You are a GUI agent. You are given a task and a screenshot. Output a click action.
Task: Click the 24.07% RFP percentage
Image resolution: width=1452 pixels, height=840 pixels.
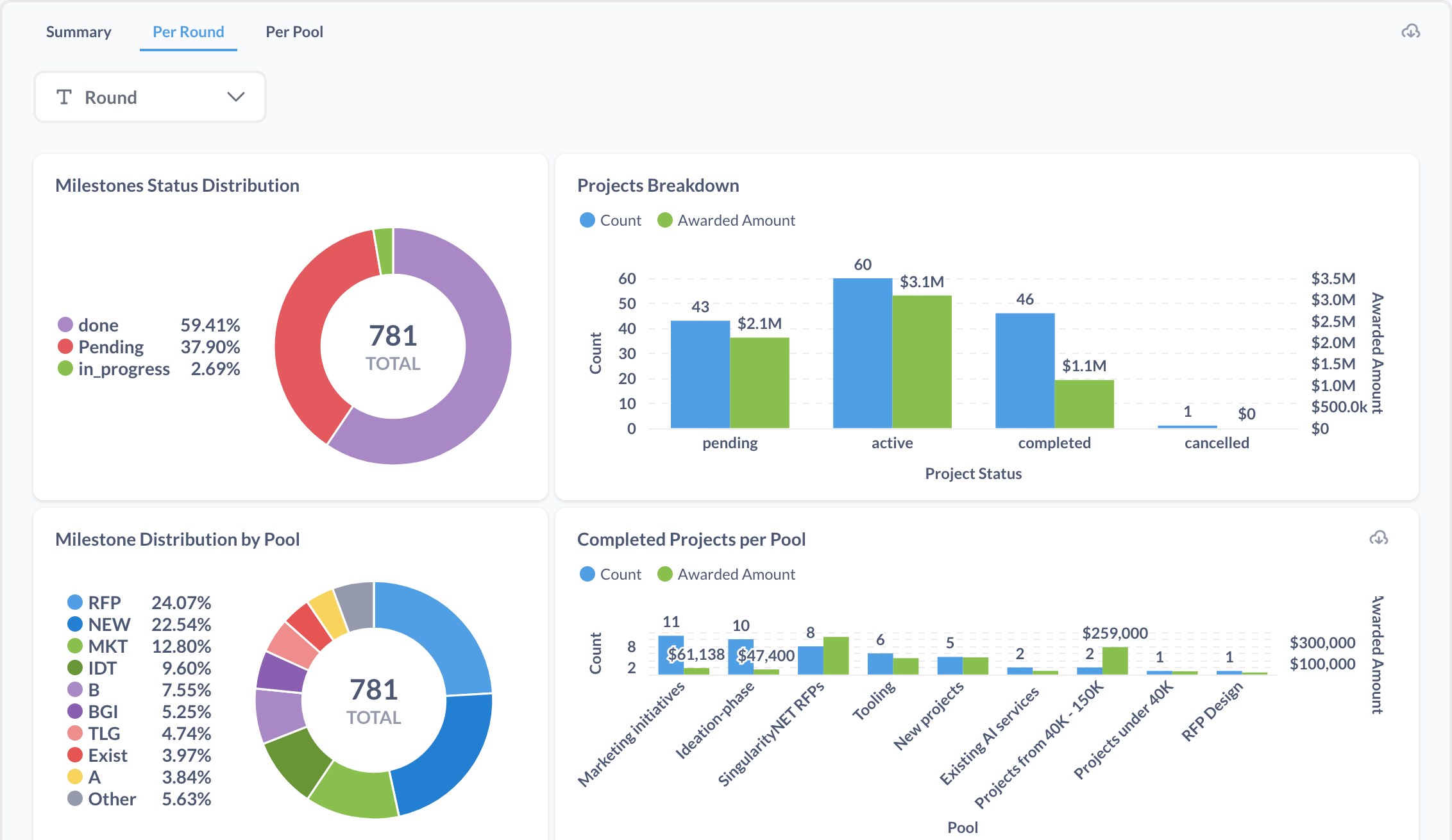point(181,603)
